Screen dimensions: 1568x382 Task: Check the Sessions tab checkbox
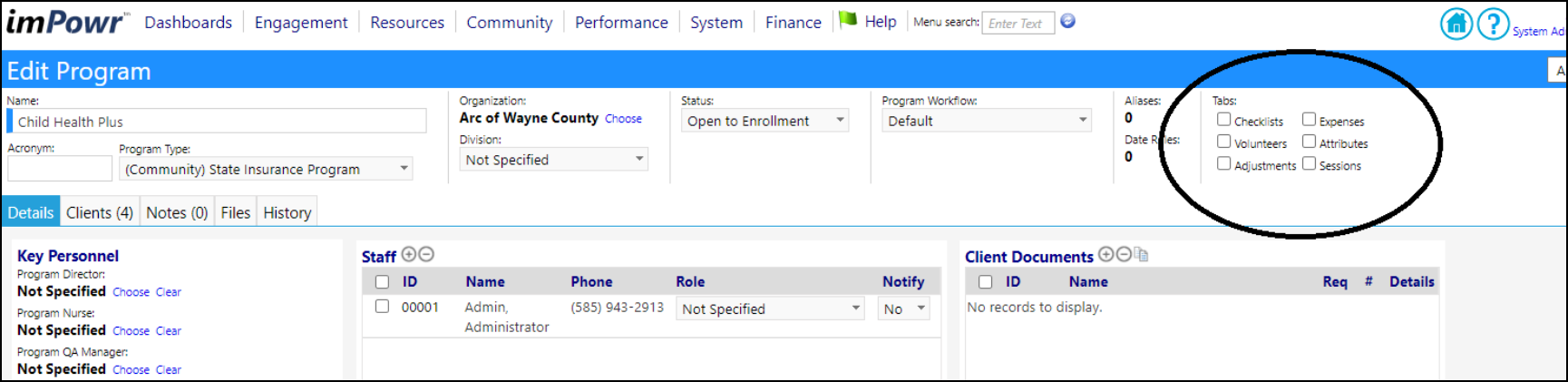pyautogui.click(x=1310, y=164)
